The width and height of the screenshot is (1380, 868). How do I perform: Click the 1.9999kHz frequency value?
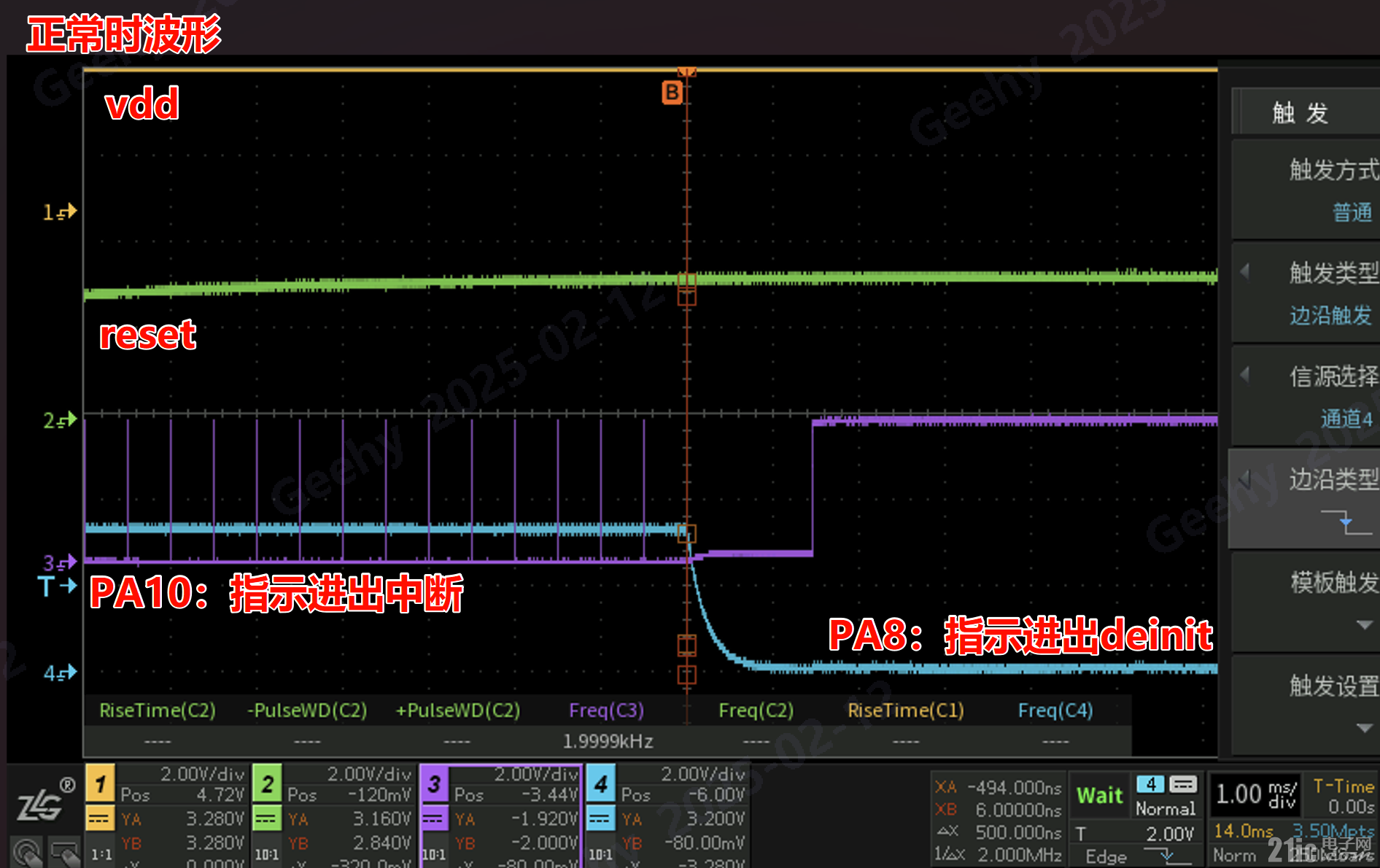point(607,741)
